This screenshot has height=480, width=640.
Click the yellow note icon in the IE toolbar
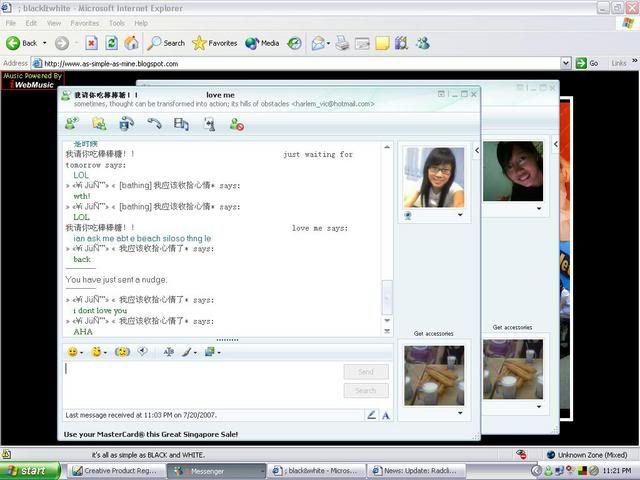point(382,43)
